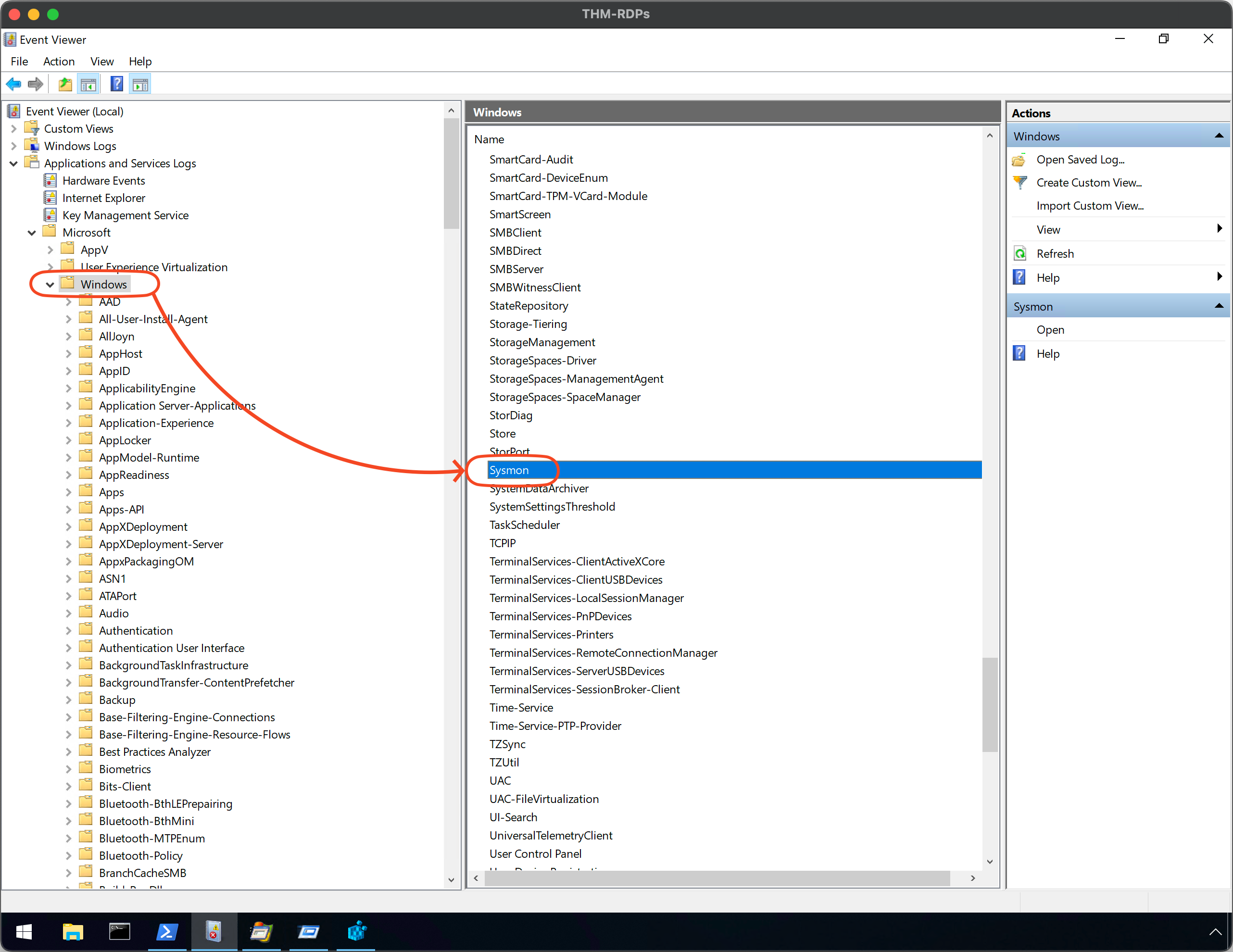Select TaskScheduler in the list
1233x952 pixels.
coord(525,526)
